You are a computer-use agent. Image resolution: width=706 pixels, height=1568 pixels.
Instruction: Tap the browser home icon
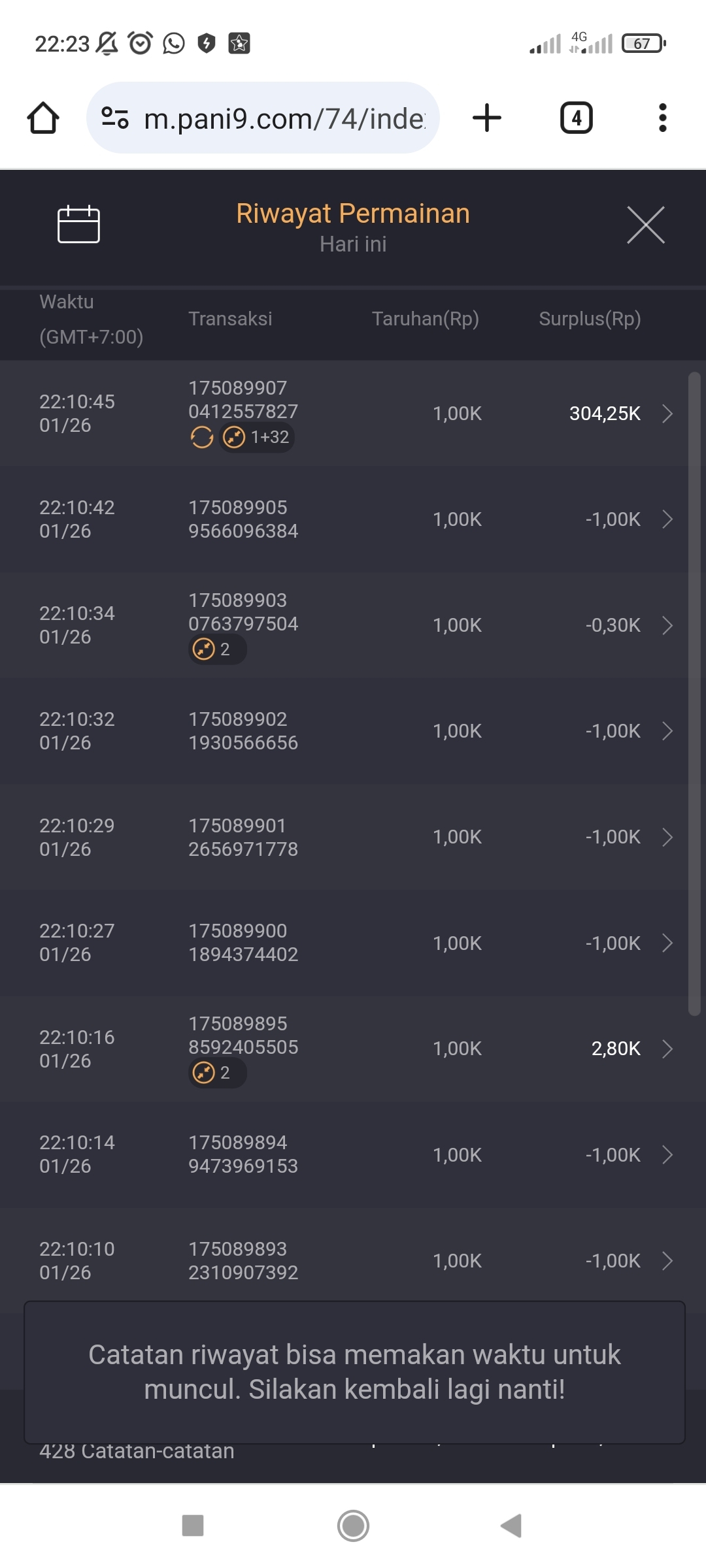[43, 118]
